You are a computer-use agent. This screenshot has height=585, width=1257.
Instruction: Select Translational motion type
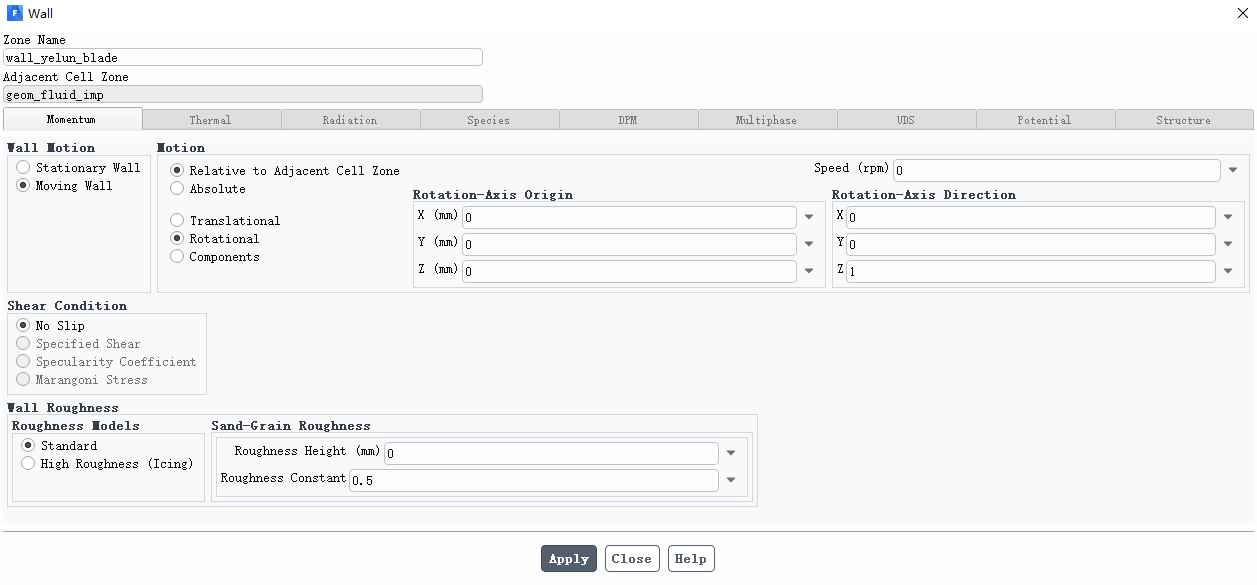(x=177, y=220)
